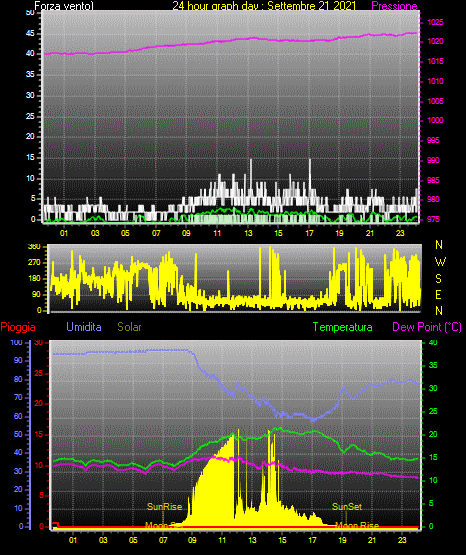Select the green 'Temperatura' legend label

[343, 327]
